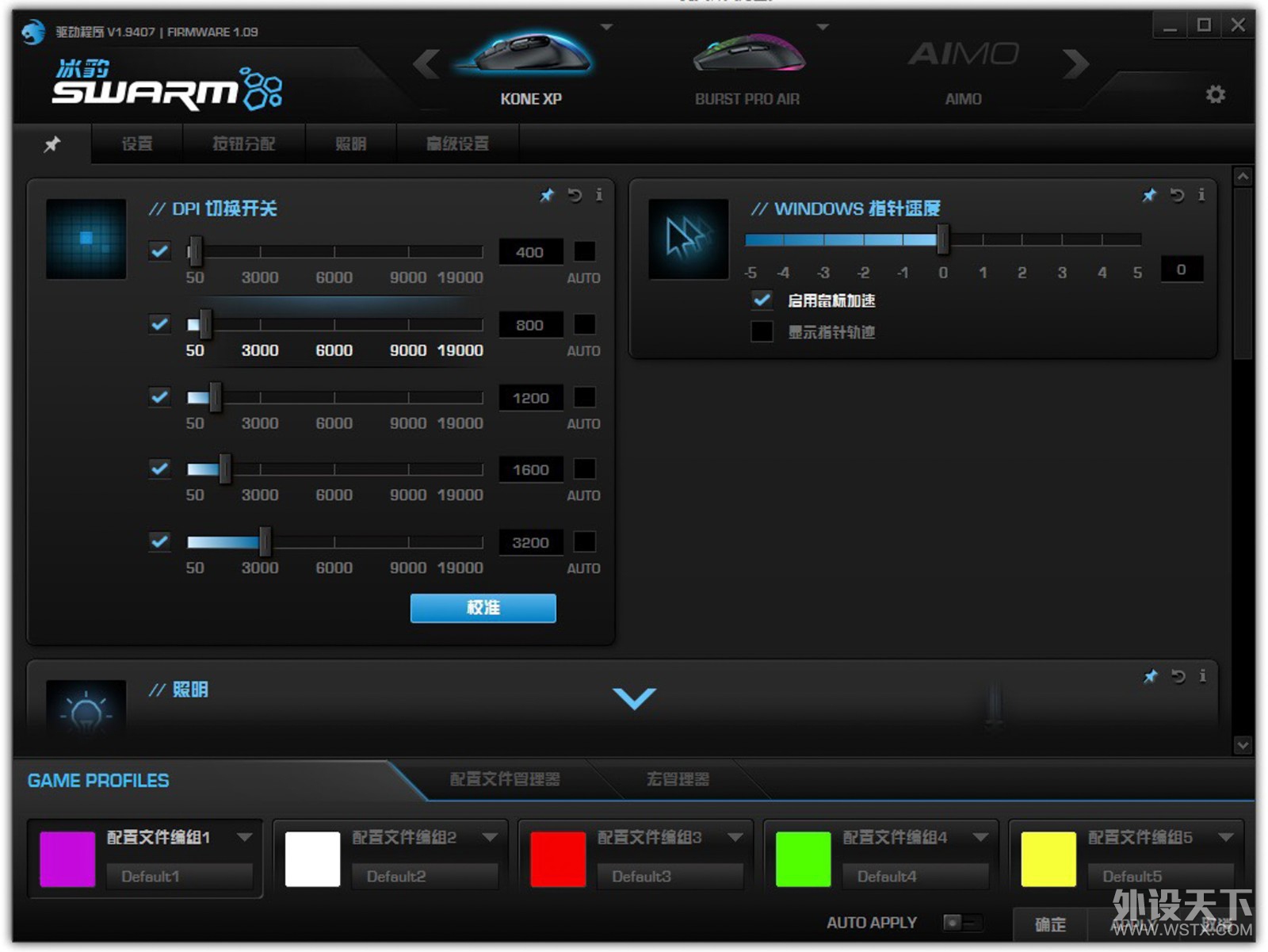Pick the purple swatch of 配置文件编组1
The width and height of the screenshot is (1268, 952).
(67, 858)
